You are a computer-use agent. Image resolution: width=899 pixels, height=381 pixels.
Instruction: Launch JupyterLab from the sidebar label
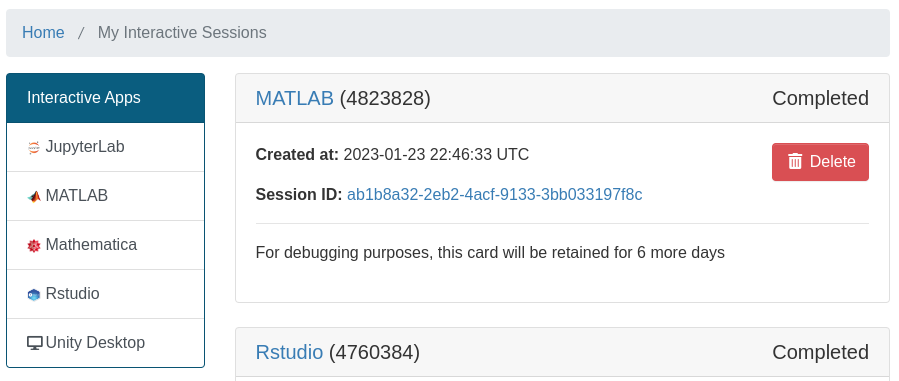[85, 147]
